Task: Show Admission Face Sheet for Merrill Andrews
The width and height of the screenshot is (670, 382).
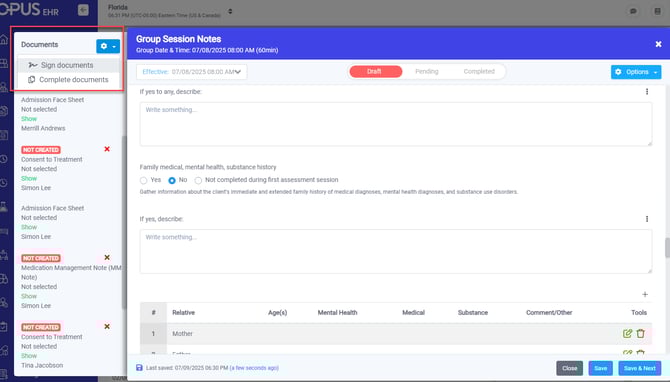Action: tap(29, 119)
